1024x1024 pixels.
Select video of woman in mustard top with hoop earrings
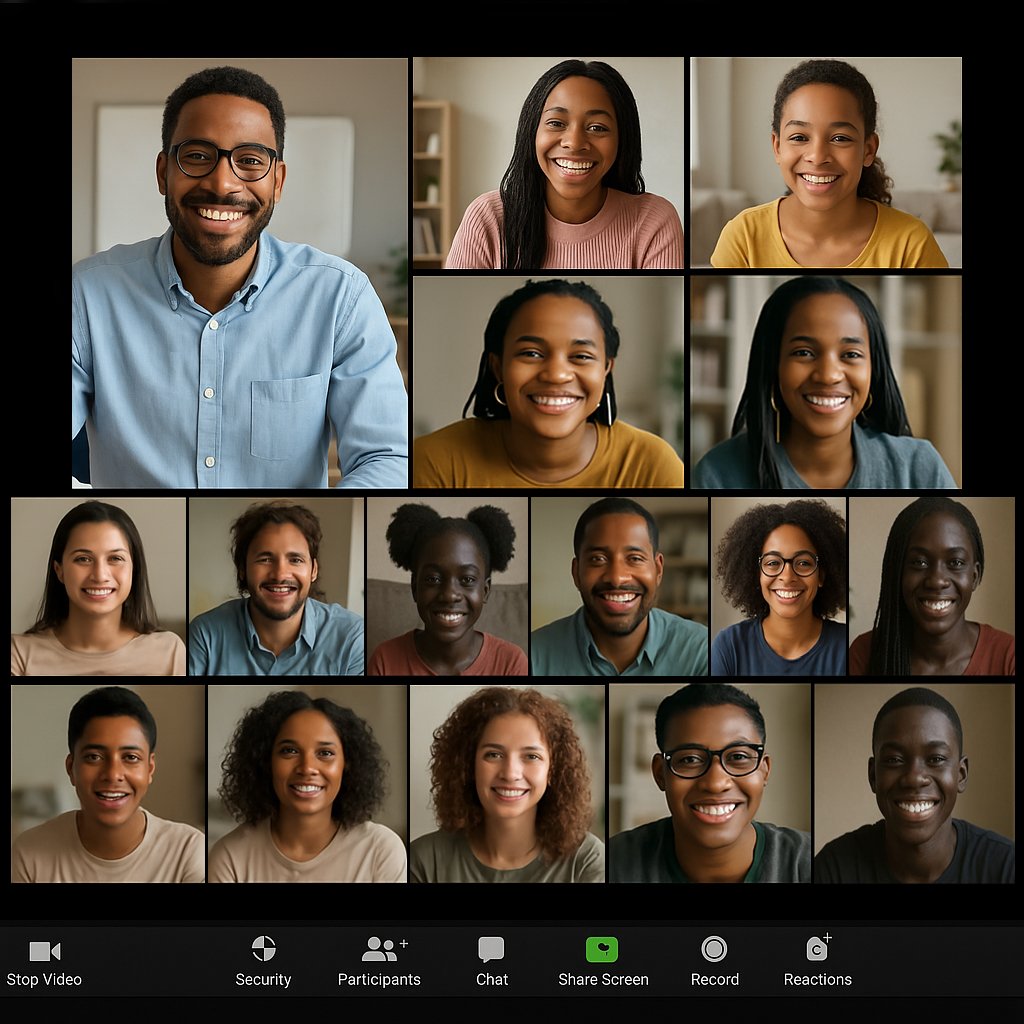point(548,382)
